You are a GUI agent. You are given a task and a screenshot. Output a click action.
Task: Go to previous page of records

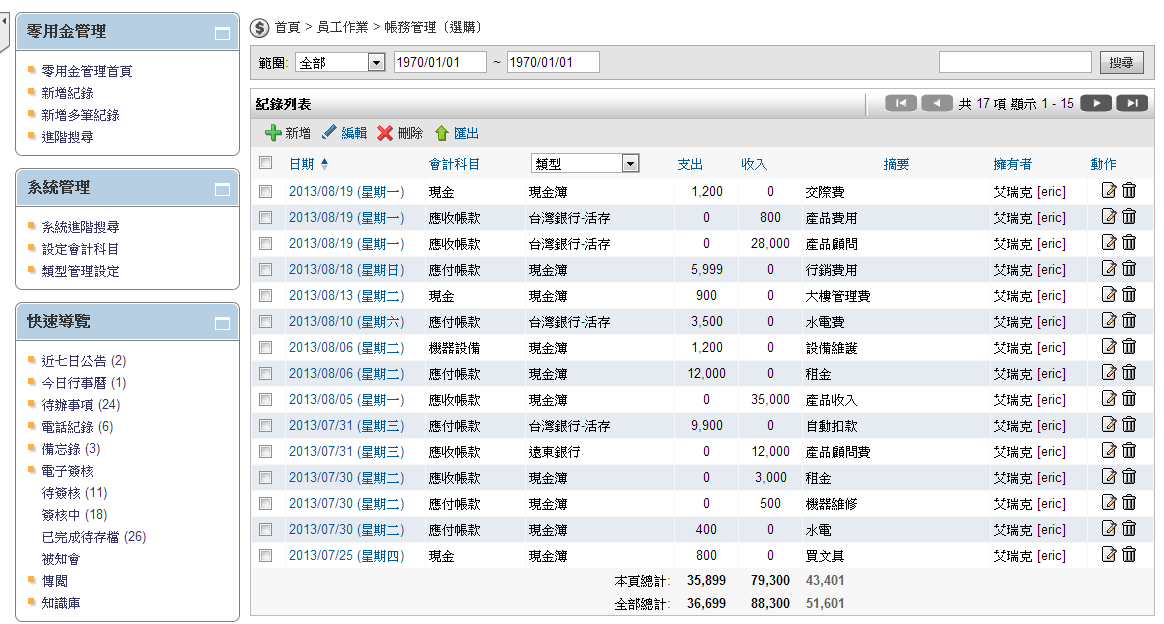936,103
